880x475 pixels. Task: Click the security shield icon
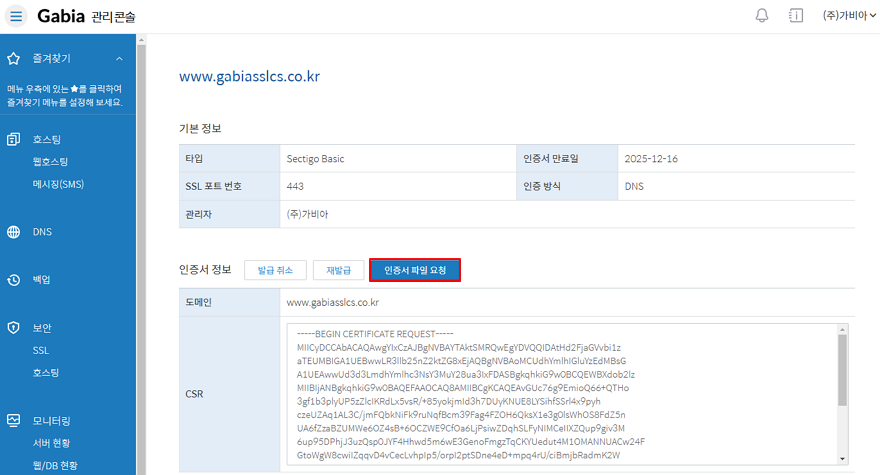tap(13, 327)
